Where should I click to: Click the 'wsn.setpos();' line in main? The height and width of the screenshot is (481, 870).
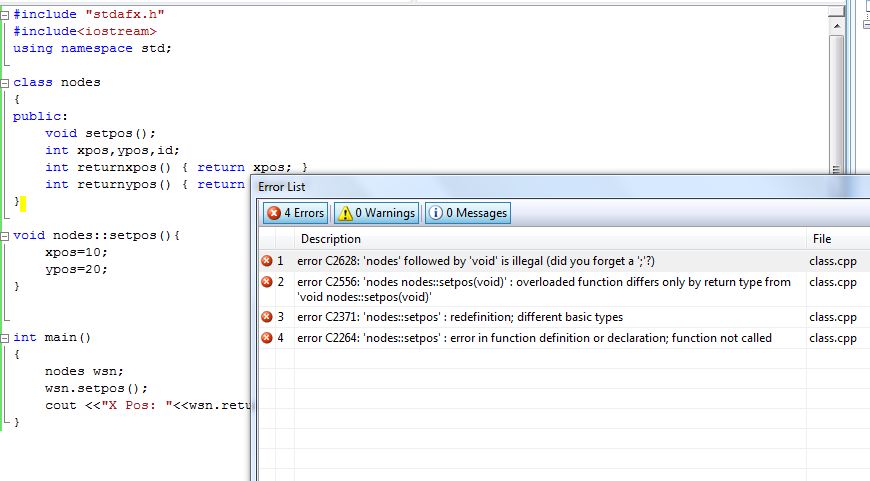[97, 388]
